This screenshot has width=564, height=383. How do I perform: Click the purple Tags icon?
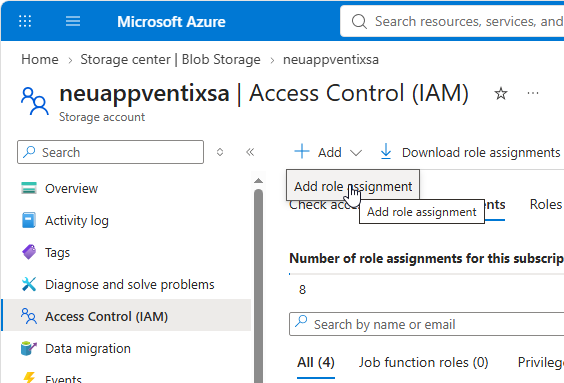pos(29,252)
